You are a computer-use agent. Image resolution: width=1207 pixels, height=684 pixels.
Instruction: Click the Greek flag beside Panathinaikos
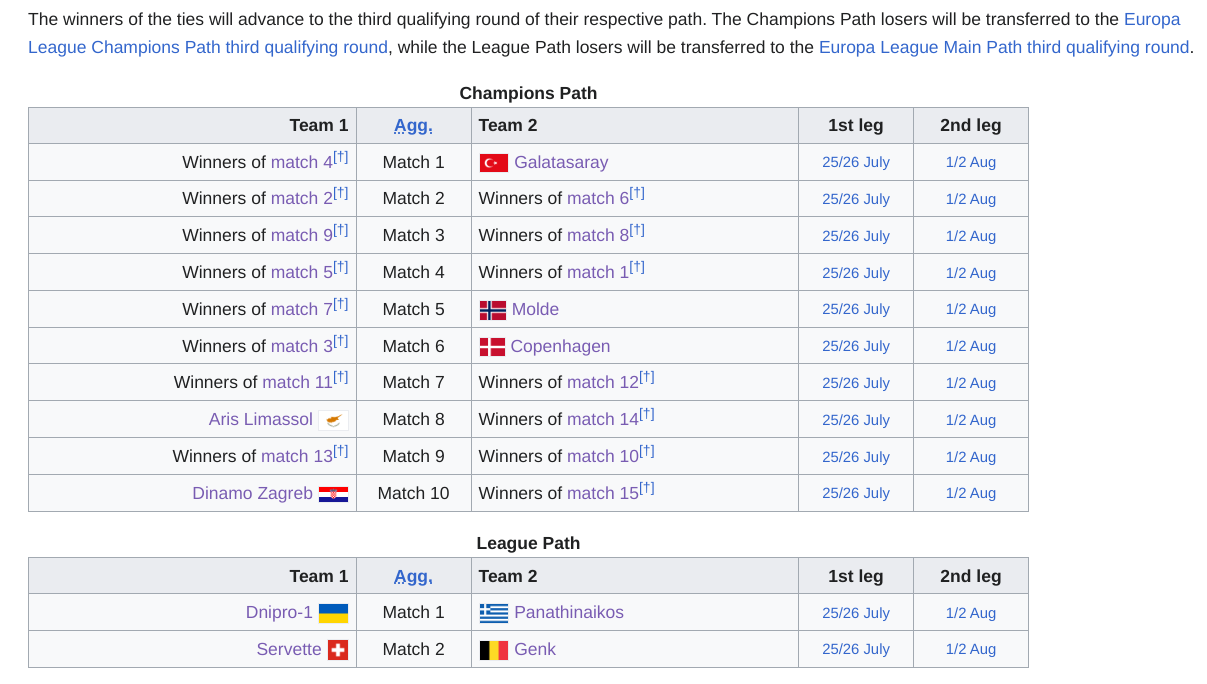point(494,613)
